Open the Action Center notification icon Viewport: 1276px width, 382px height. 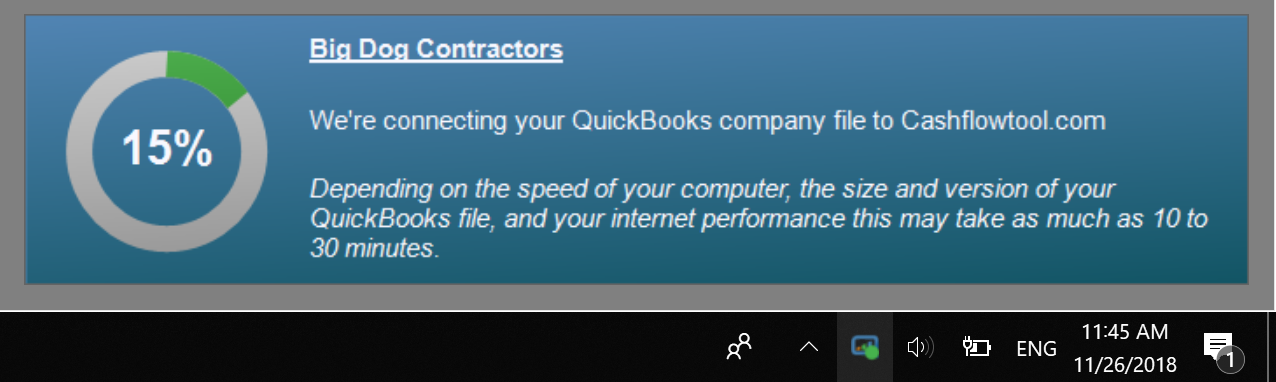coord(1218,346)
